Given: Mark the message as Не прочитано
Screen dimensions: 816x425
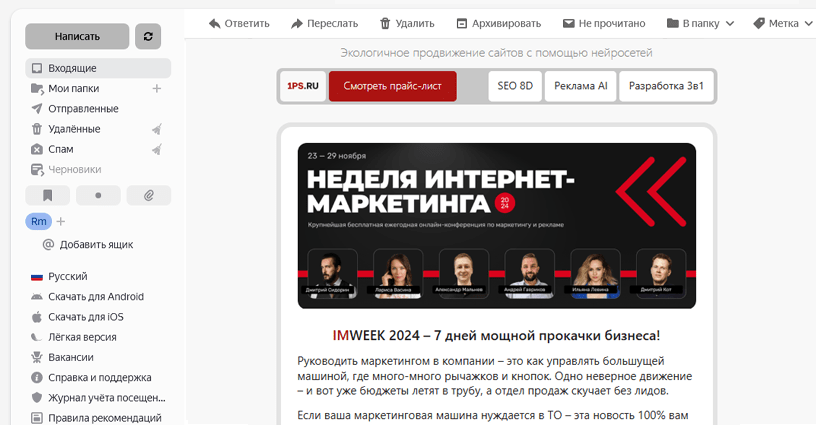Looking at the screenshot, I should 604,23.
